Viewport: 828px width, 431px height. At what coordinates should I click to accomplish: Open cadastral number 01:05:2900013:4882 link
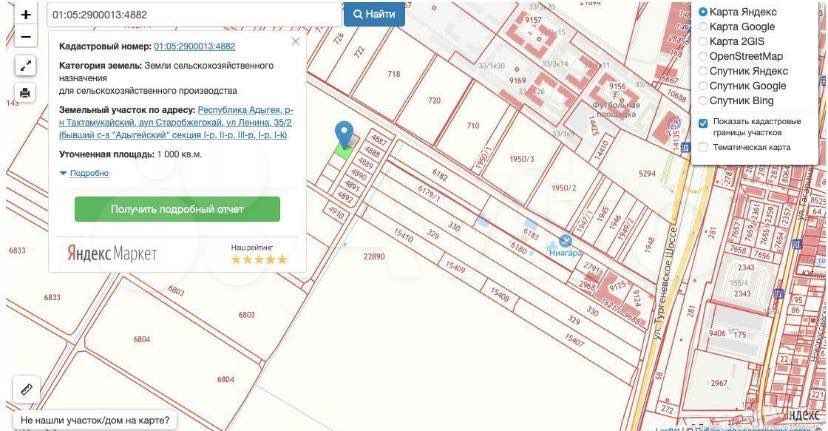point(194,46)
